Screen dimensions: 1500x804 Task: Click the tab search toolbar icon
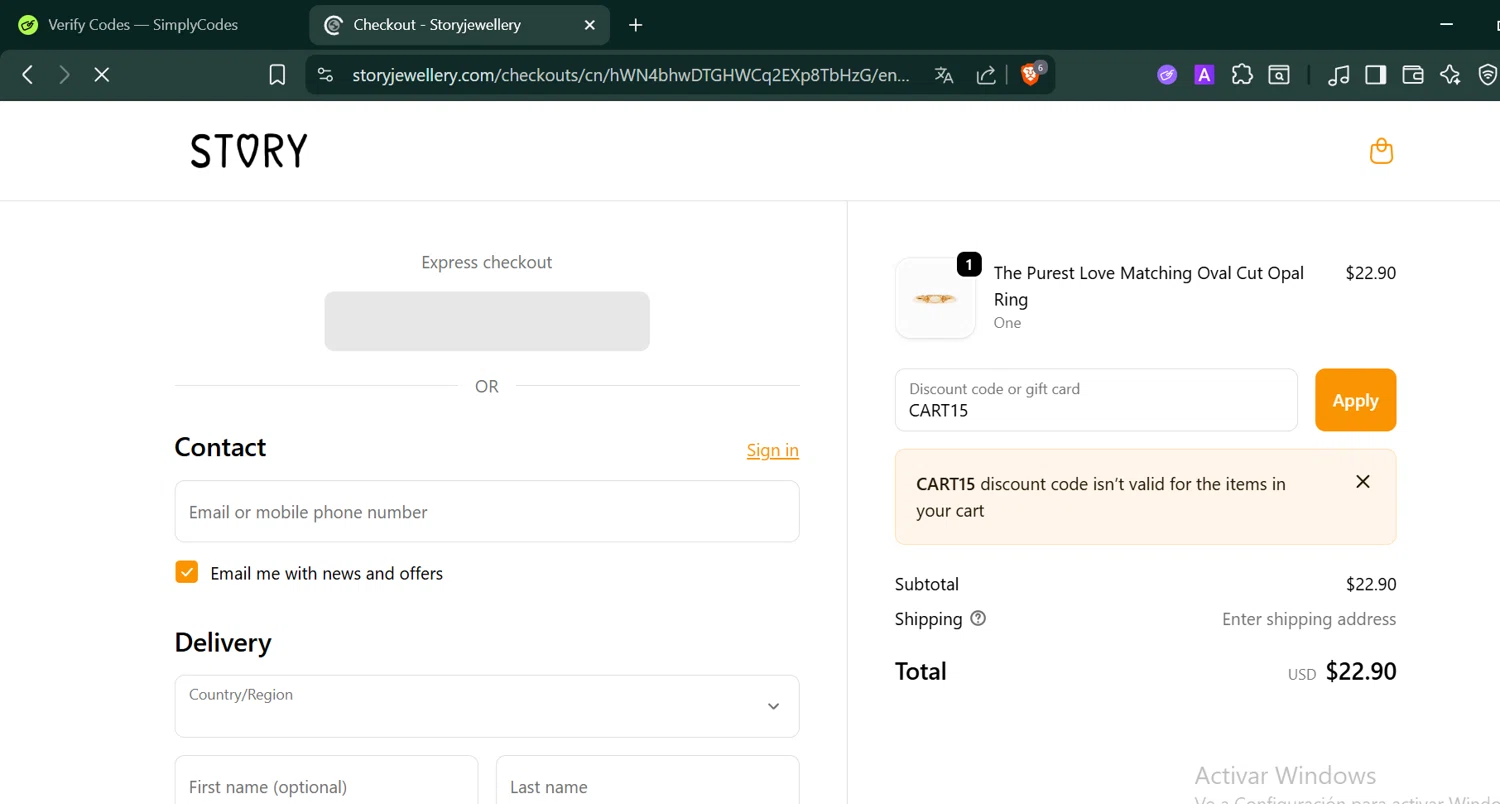click(x=1279, y=75)
